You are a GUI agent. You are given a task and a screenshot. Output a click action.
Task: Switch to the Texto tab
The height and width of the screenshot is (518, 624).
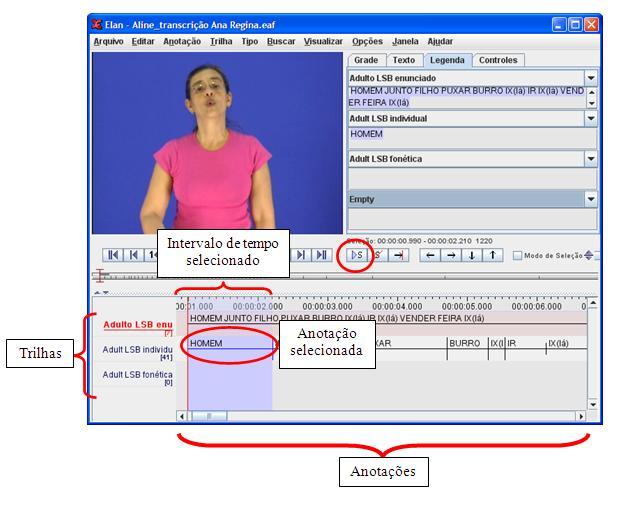[x=404, y=60]
